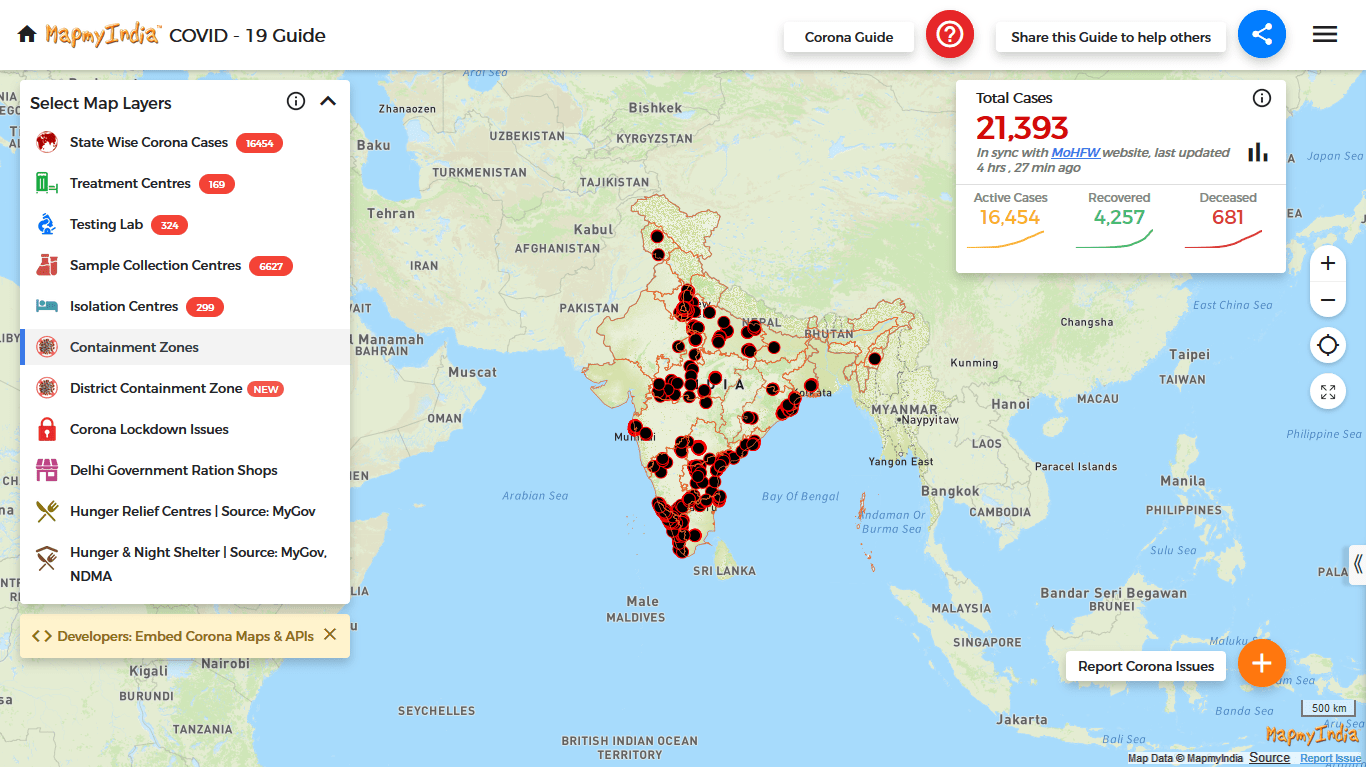Open the MoHFW website link

(x=1076, y=152)
